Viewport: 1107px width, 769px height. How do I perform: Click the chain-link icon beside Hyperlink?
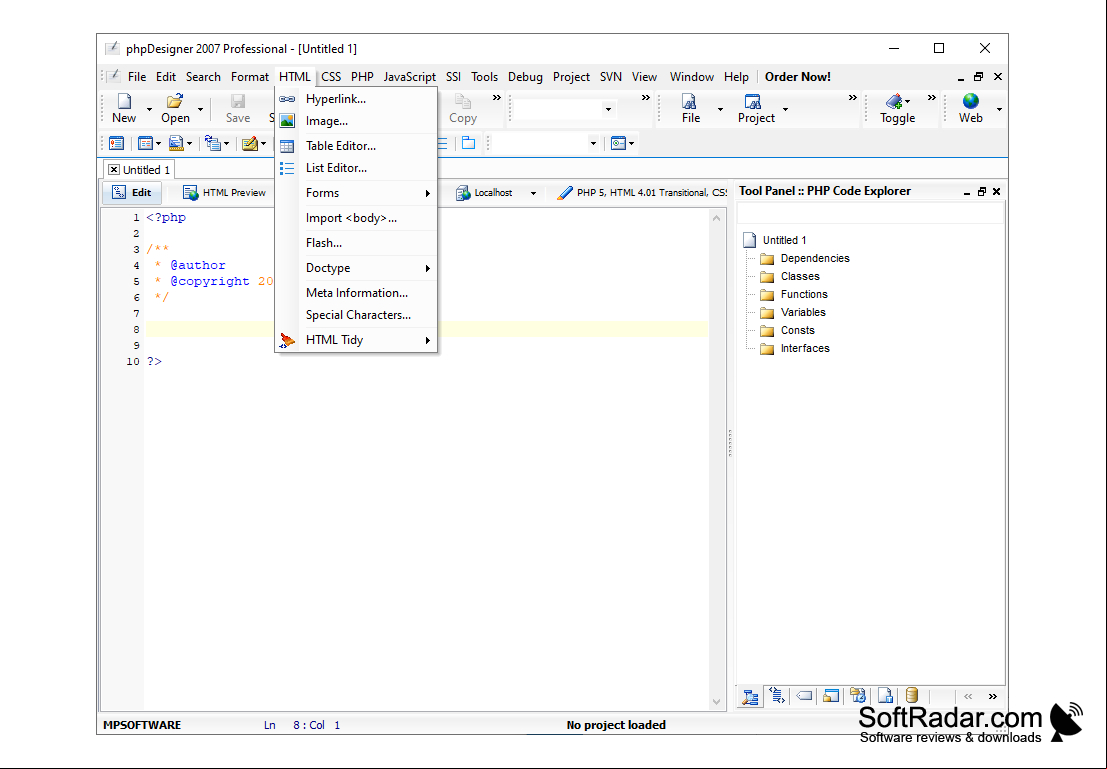pos(287,99)
